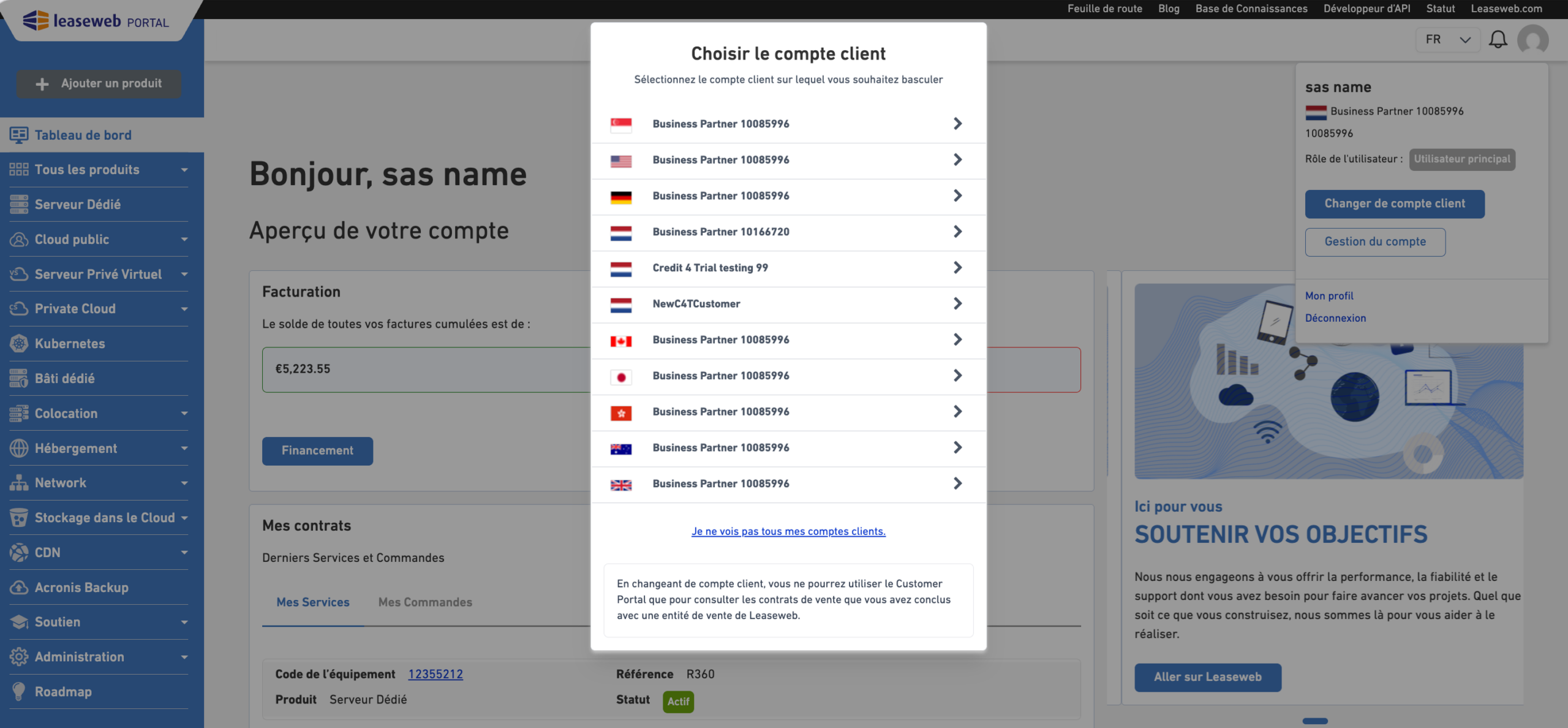The height and width of the screenshot is (728, 1568).
Task: Click the Private Cloud icon
Action: 18,309
